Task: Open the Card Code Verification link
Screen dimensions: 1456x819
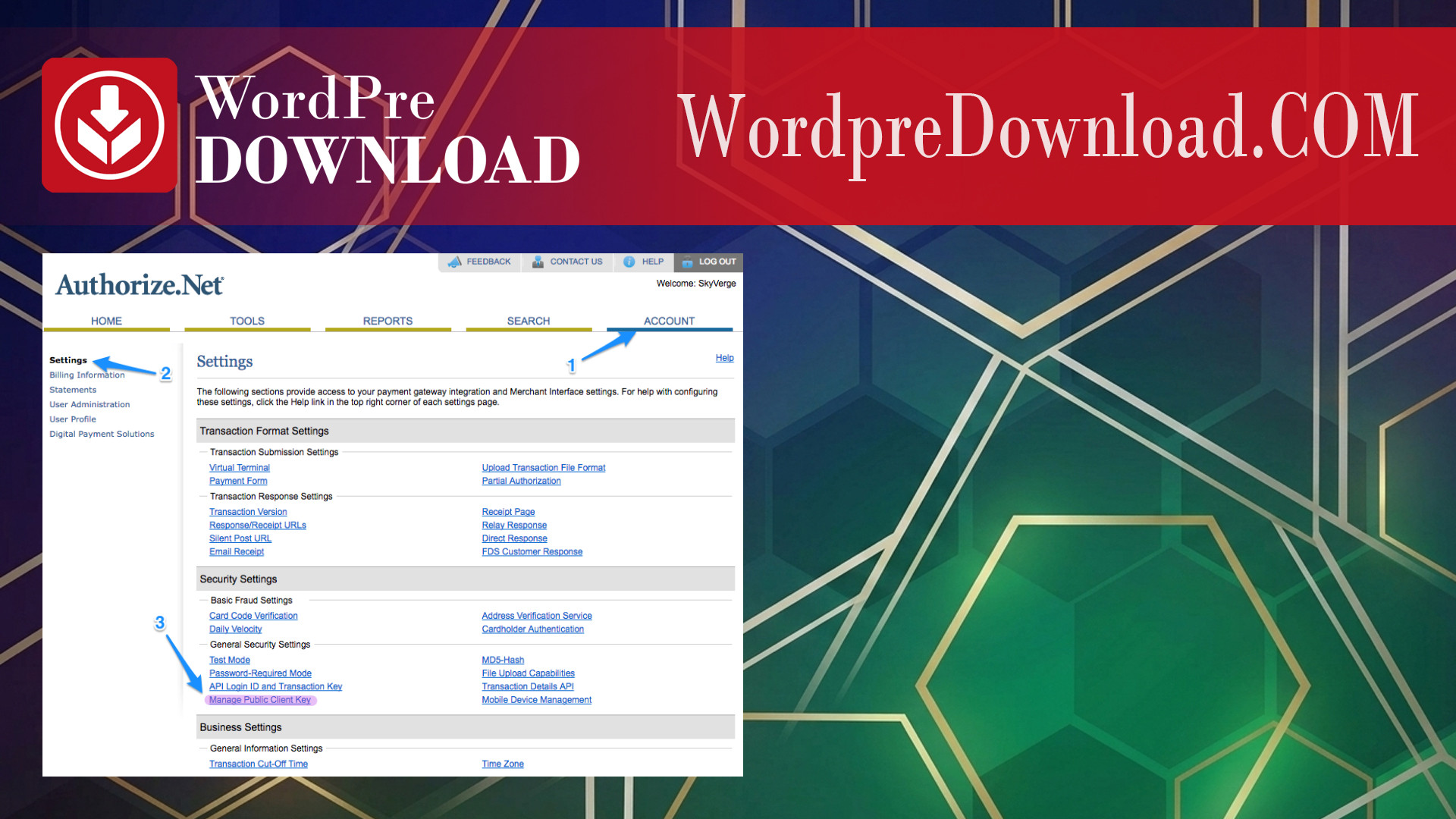Action: [253, 616]
